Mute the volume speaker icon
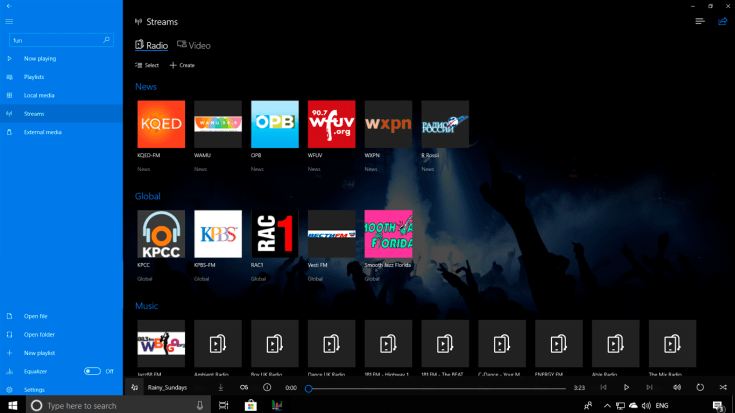 (x=676, y=387)
